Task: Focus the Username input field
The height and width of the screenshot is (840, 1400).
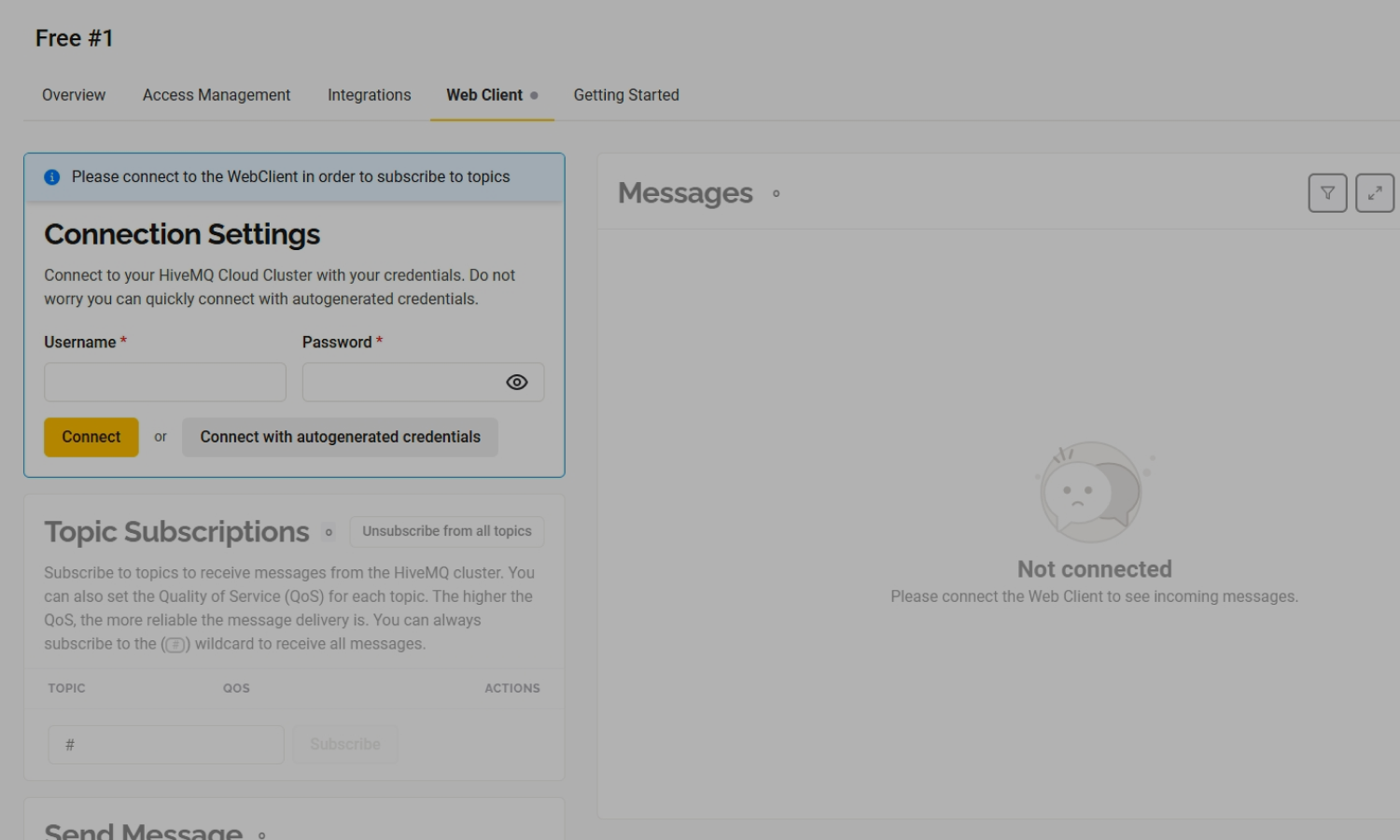Action: [165, 383]
